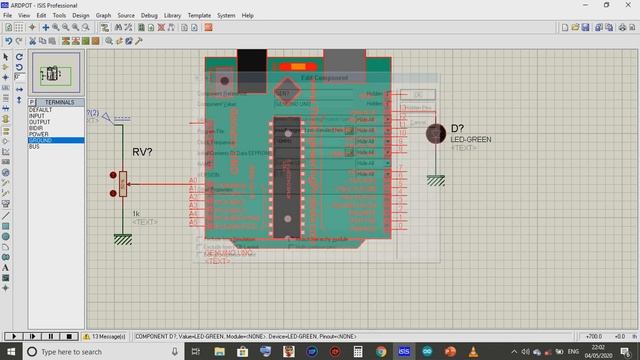Select the Selection Mode arrow tool

[6, 57]
